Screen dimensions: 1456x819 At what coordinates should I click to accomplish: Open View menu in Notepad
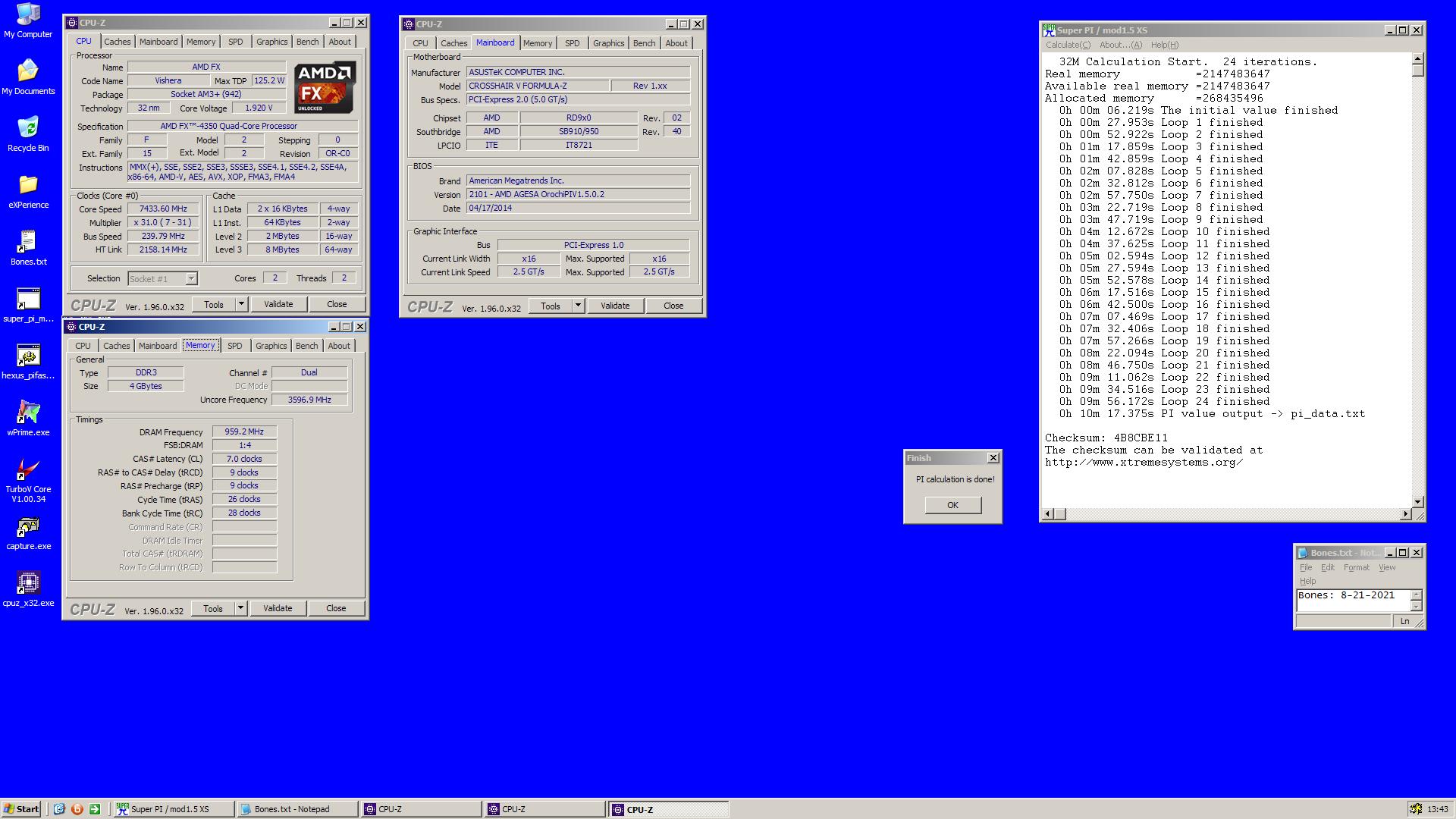pyautogui.click(x=1387, y=567)
